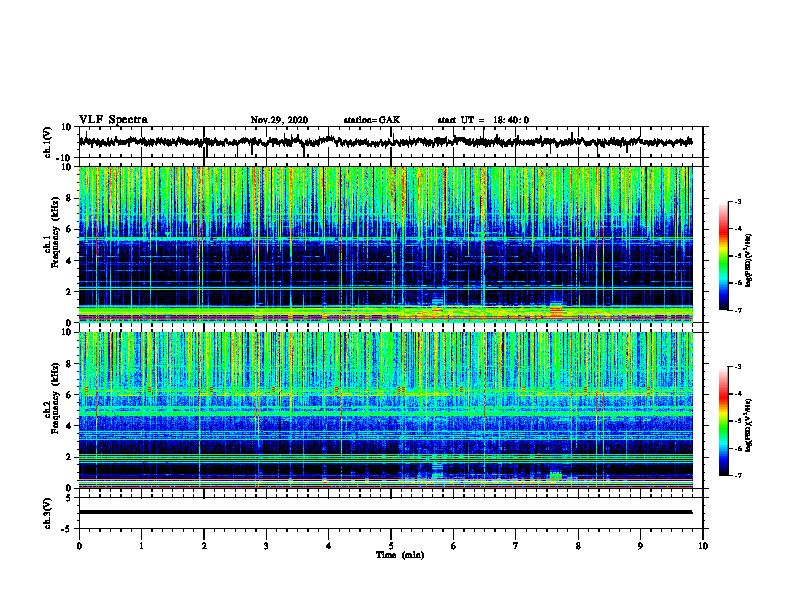Click the "ch.1(V)" waveform axis label
792x612 pixels.
point(48,142)
